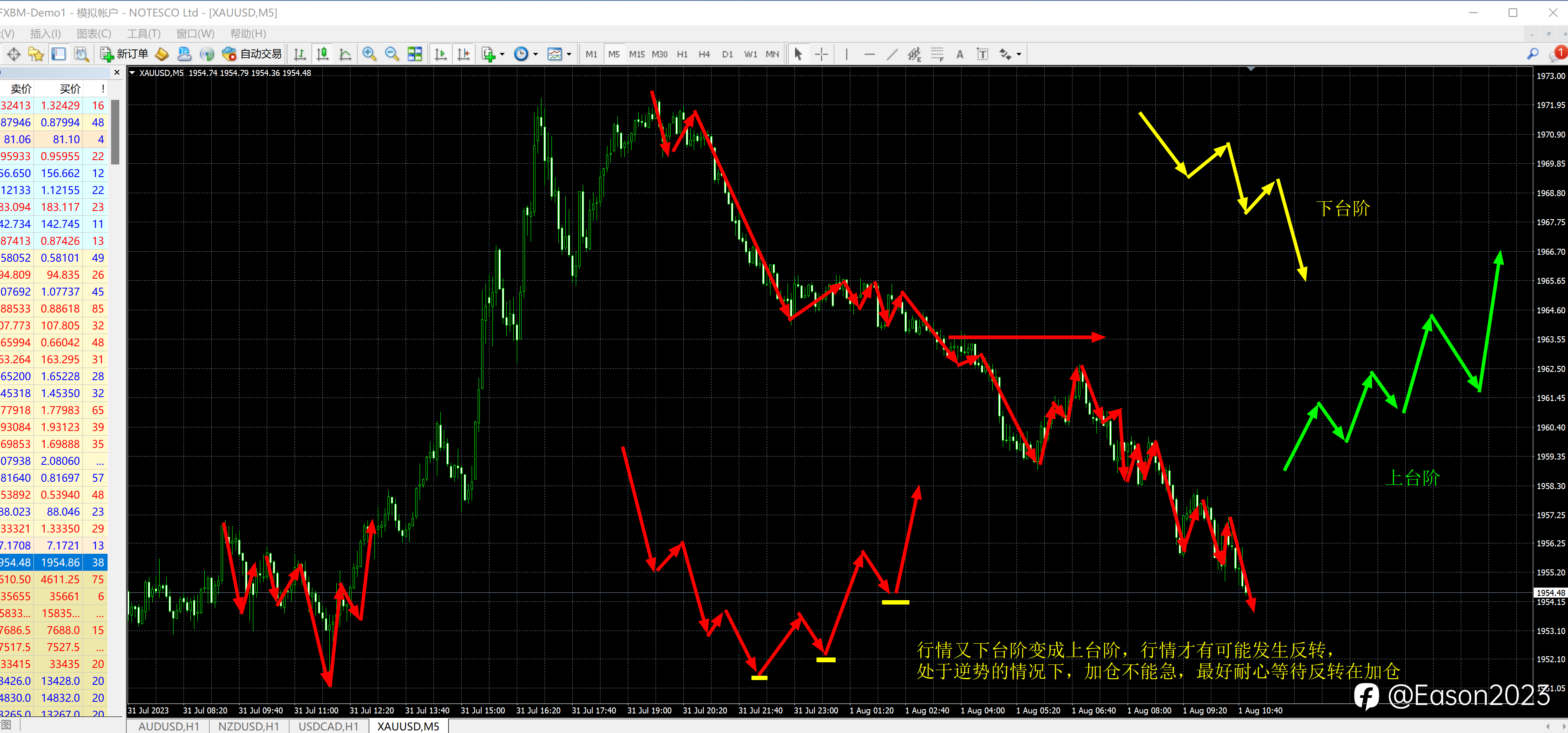Toggle chart auto scroll
This screenshot has width=1568, height=733.
point(440,54)
